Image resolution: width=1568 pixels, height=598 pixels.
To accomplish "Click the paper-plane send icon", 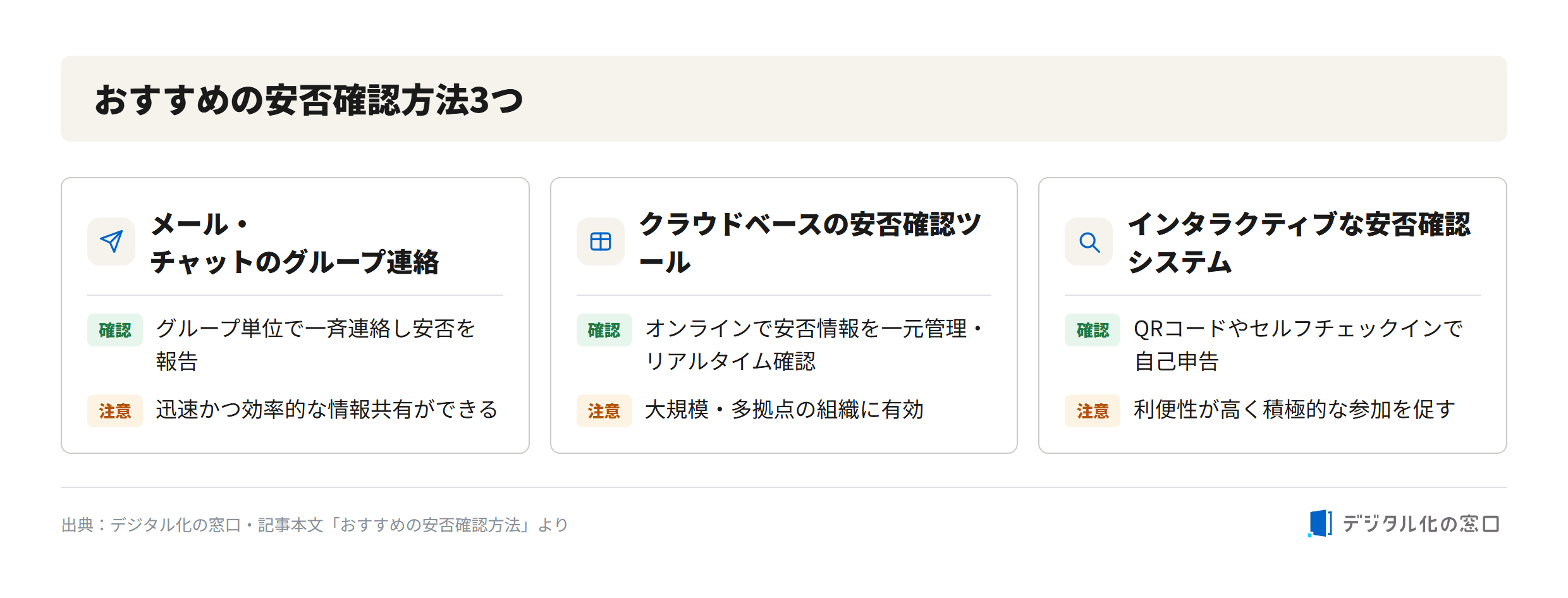I will point(111,241).
